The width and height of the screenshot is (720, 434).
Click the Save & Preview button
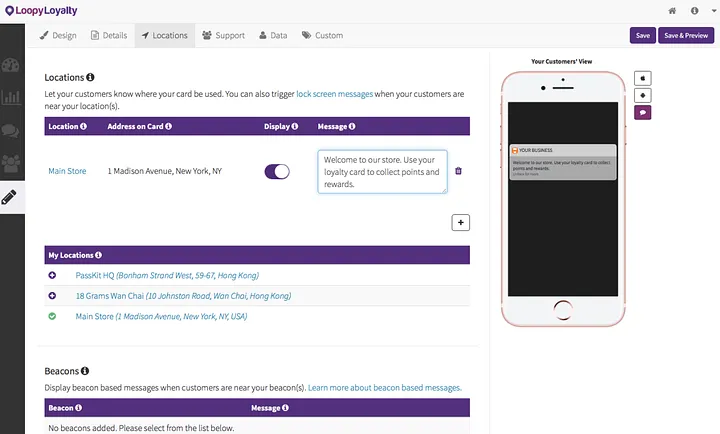[x=686, y=35]
